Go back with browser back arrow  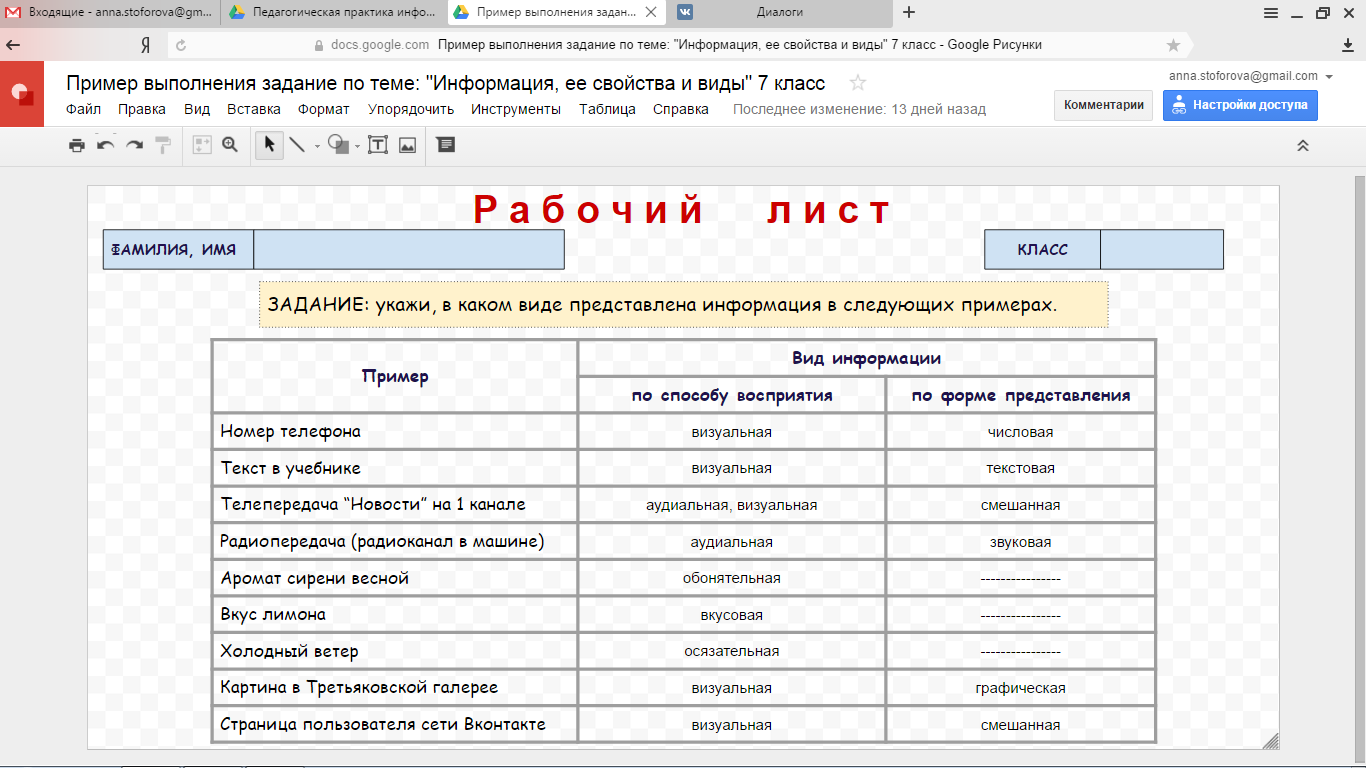(13, 45)
